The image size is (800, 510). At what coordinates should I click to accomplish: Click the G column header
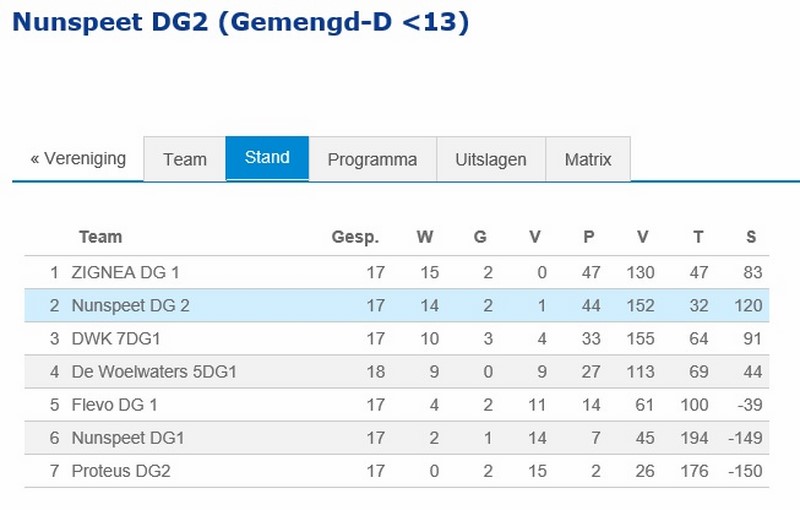tap(480, 237)
